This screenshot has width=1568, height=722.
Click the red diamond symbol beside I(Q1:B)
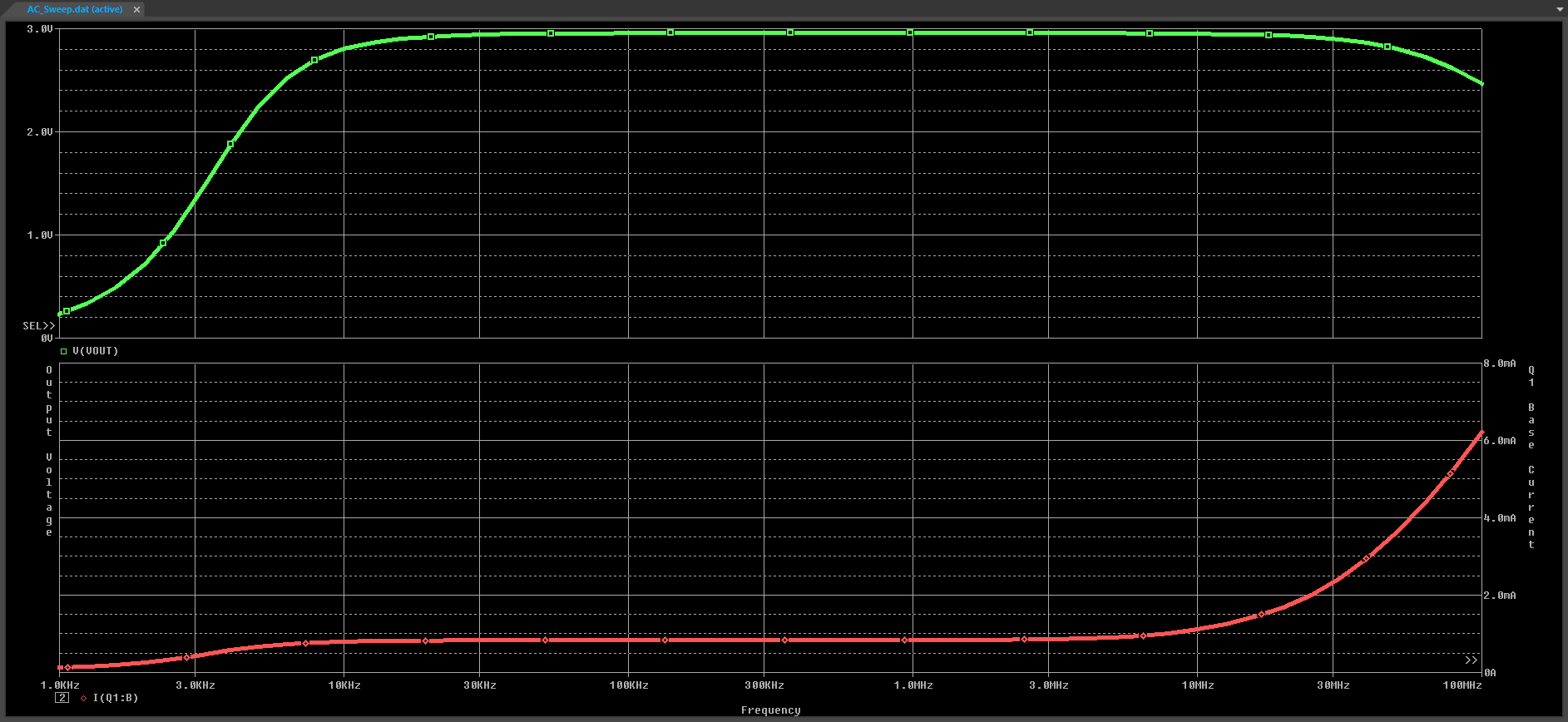[x=83, y=698]
